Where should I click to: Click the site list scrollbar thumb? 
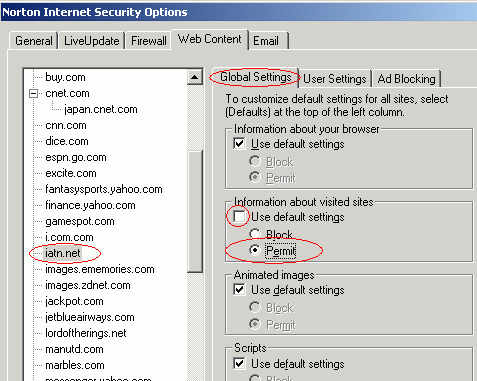195,212
